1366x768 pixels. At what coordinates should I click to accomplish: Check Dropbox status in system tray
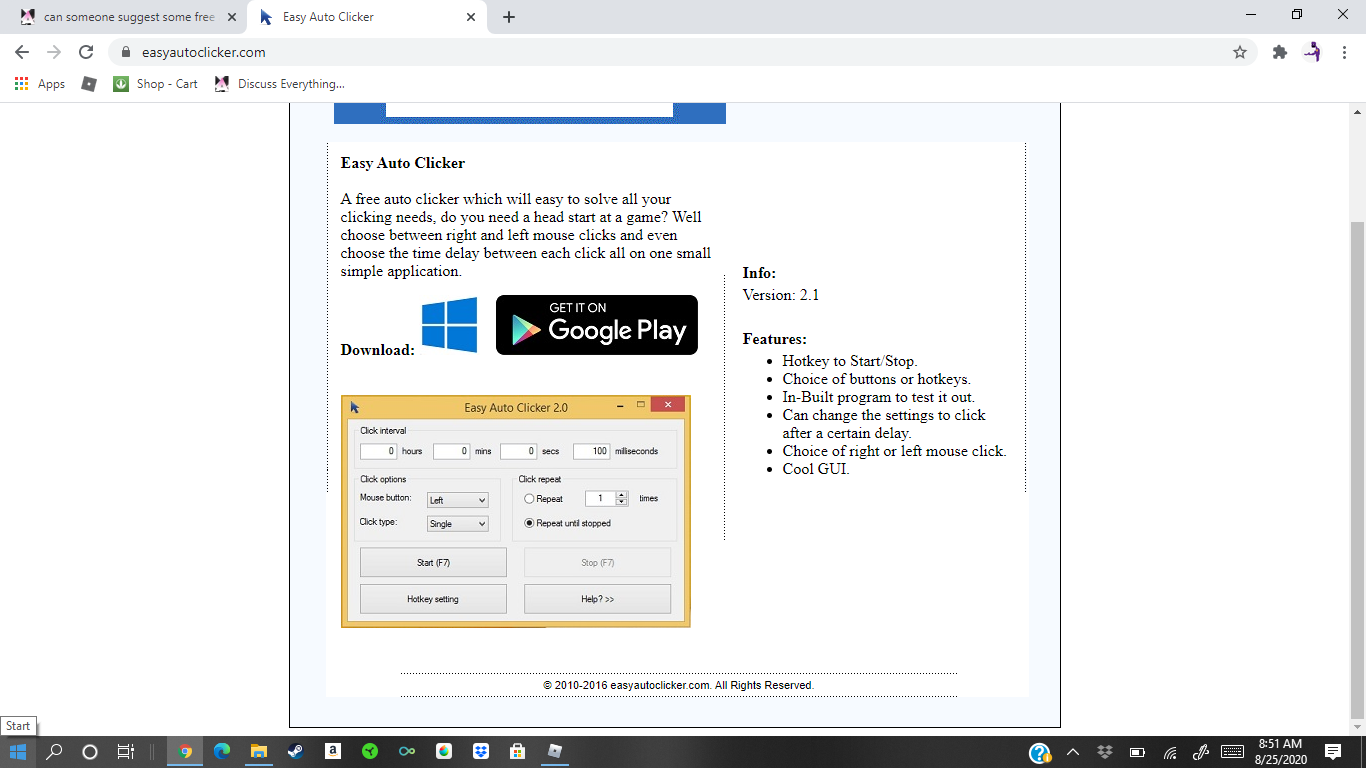coord(1105,752)
